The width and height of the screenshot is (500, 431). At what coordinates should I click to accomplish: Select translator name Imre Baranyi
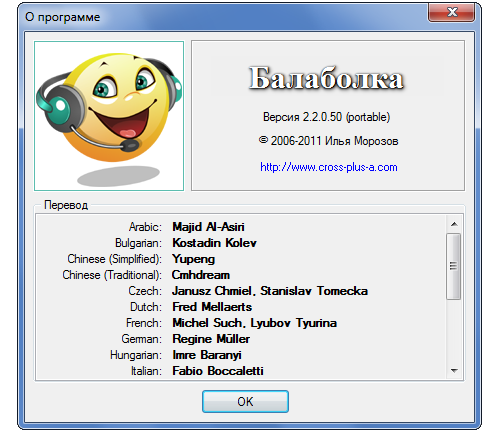pyautogui.click(x=207, y=355)
